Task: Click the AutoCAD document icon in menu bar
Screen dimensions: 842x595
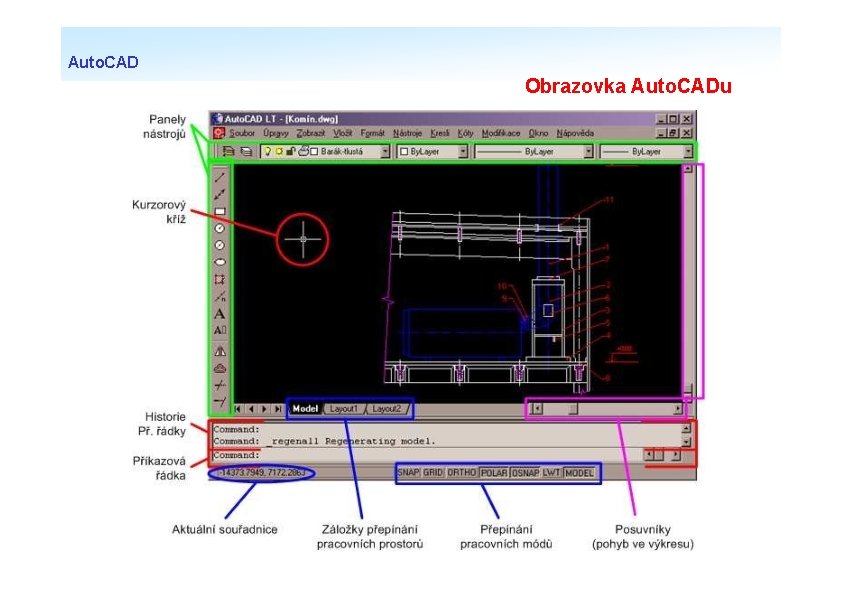Action: [219, 133]
